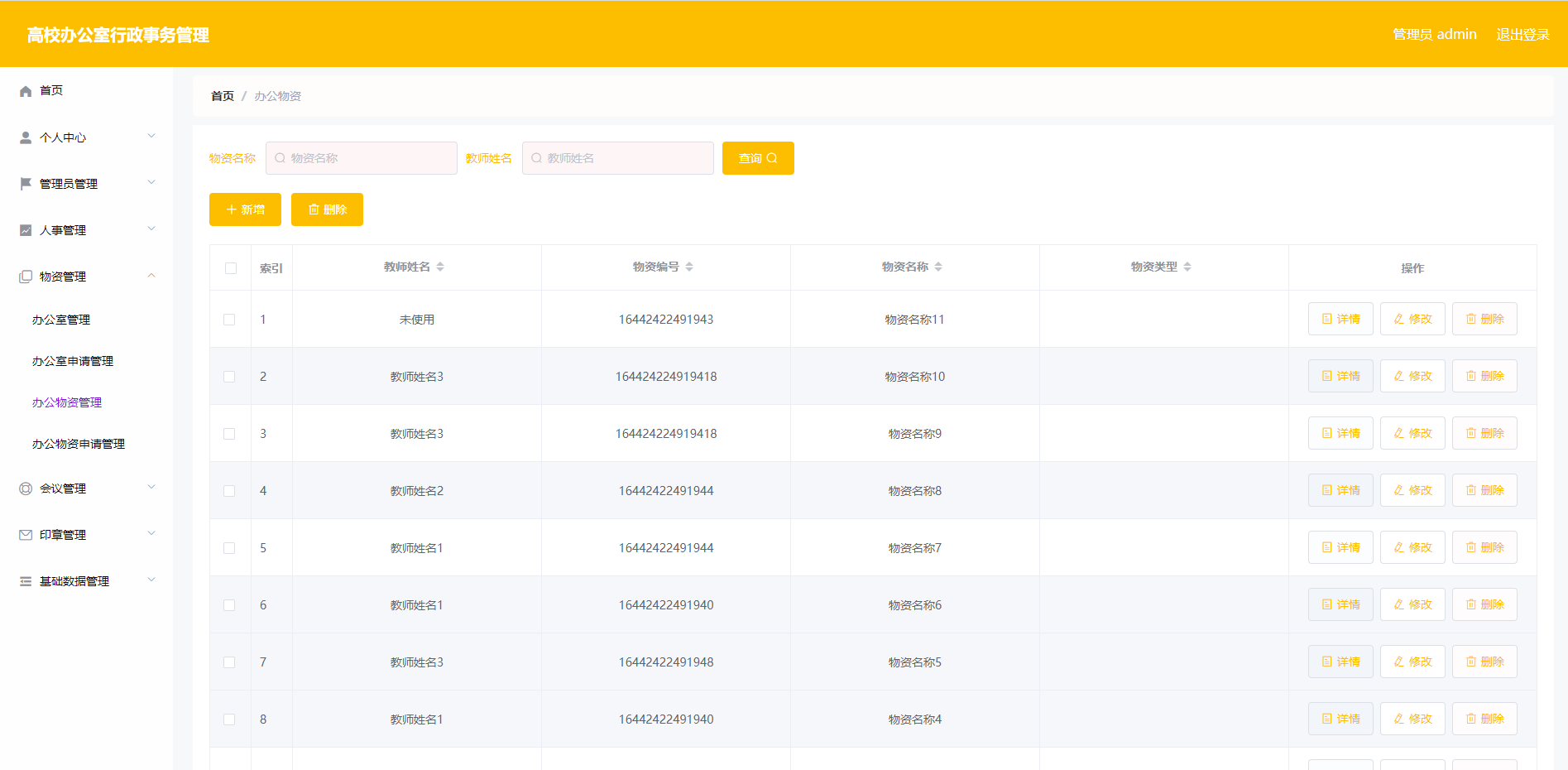Image resolution: width=1568 pixels, height=770 pixels.
Task: Click the 查询 search button
Action: coord(758,158)
